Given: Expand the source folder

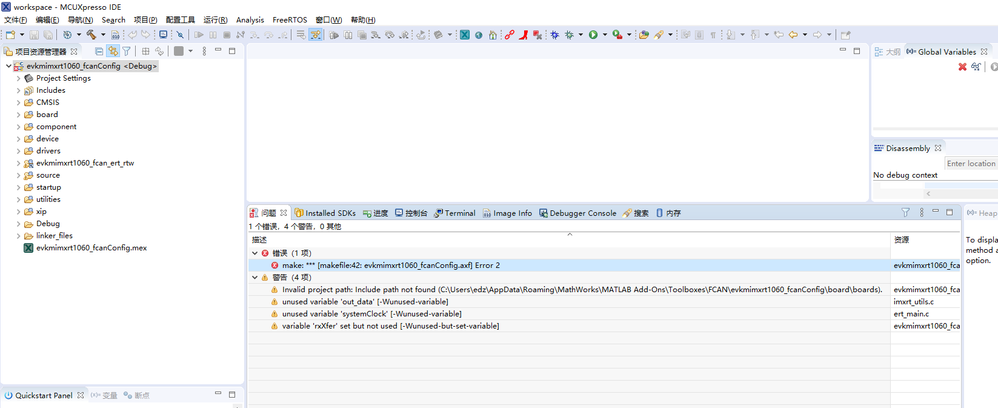Looking at the screenshot, I should 18,175.
